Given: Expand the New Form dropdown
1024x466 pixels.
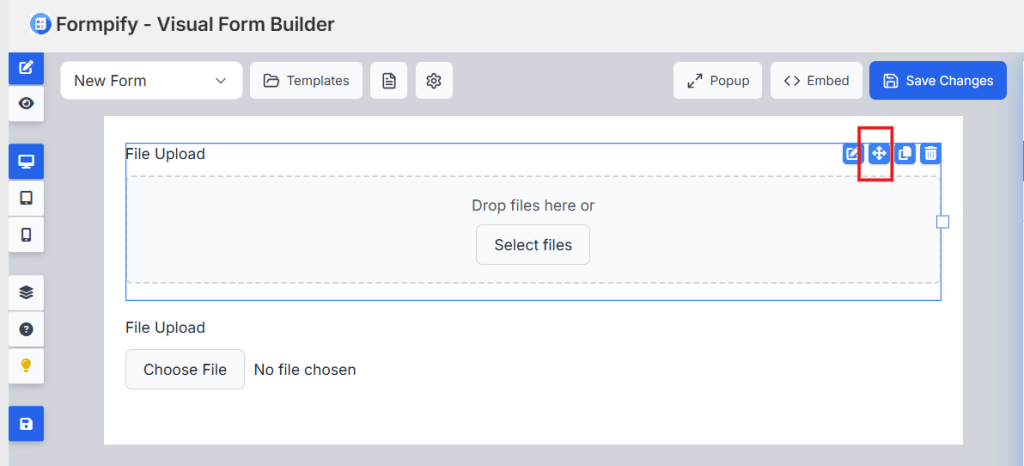Looking at the screenshot, I should point(151,81).
